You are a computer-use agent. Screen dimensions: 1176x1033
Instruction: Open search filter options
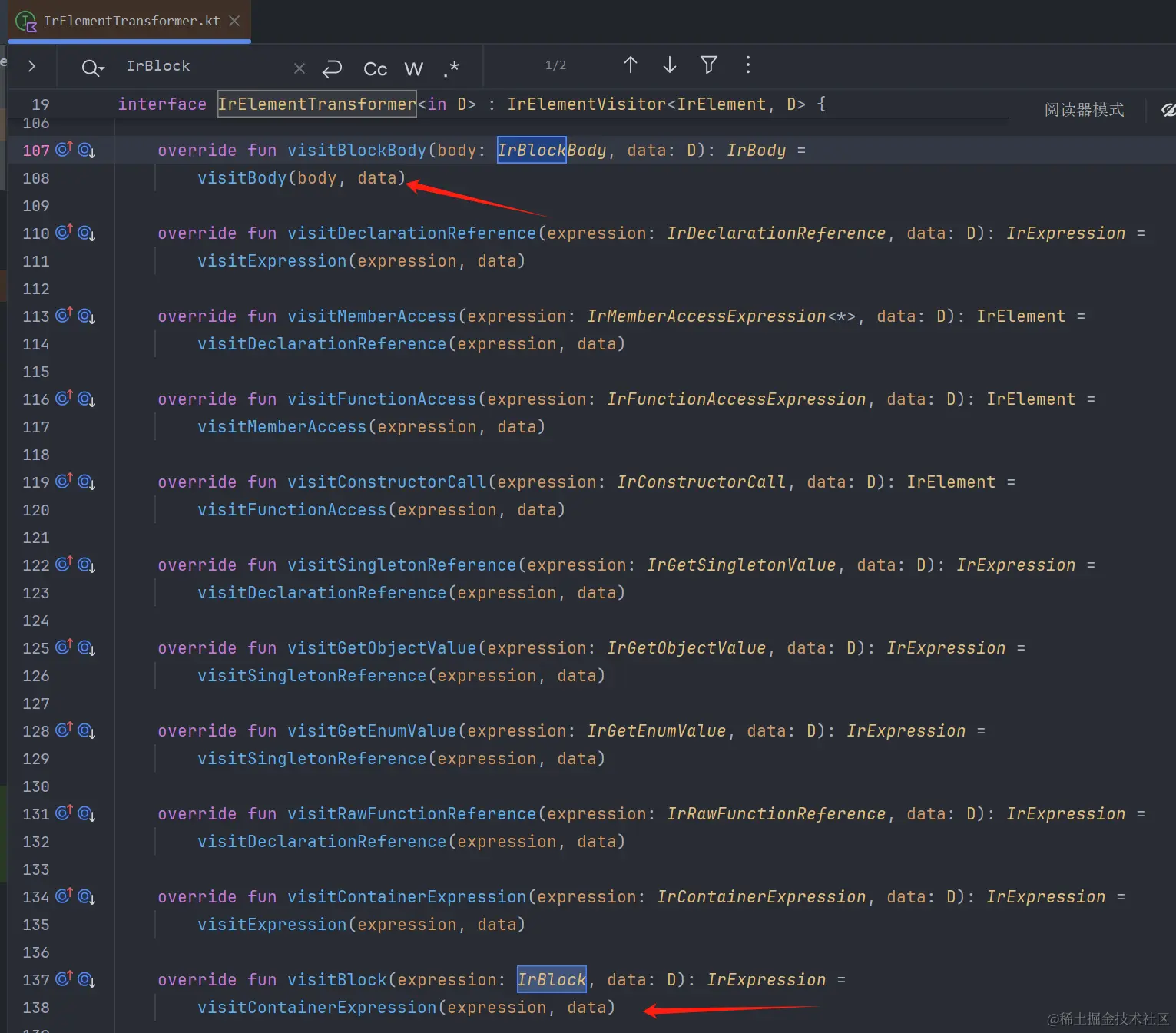pos(708,65)
